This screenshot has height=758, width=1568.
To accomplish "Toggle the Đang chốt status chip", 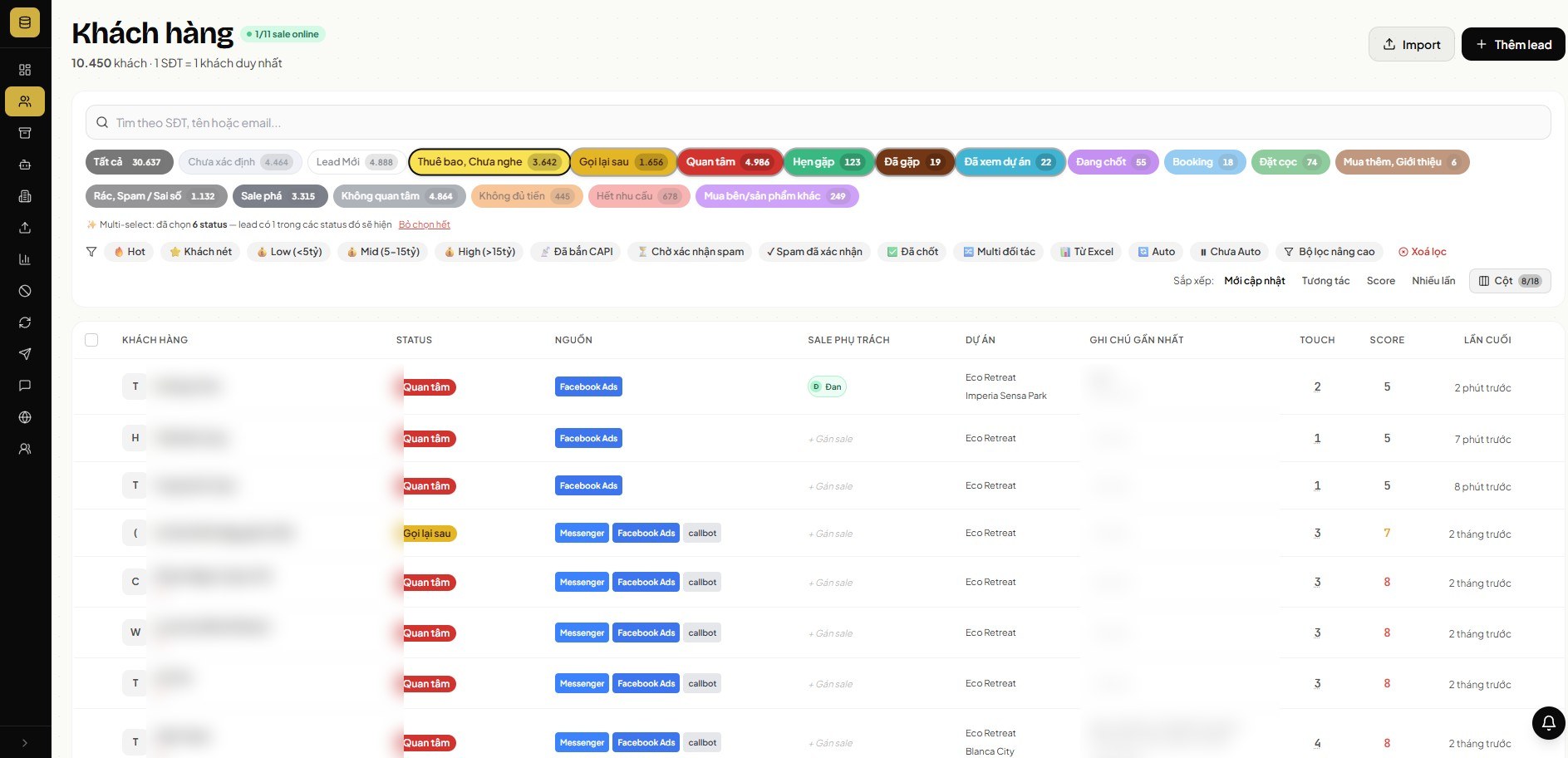I will (1112, 162).
